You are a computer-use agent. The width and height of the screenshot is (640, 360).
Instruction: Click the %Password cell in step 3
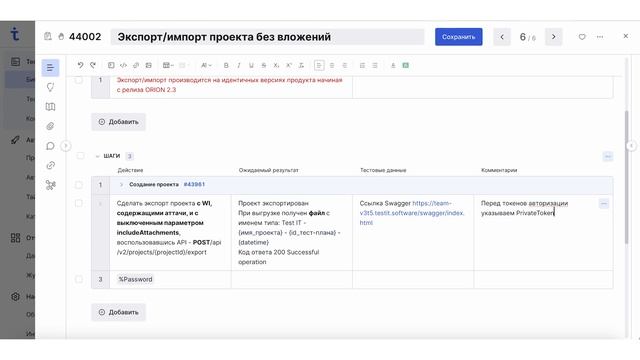point(170,279)
